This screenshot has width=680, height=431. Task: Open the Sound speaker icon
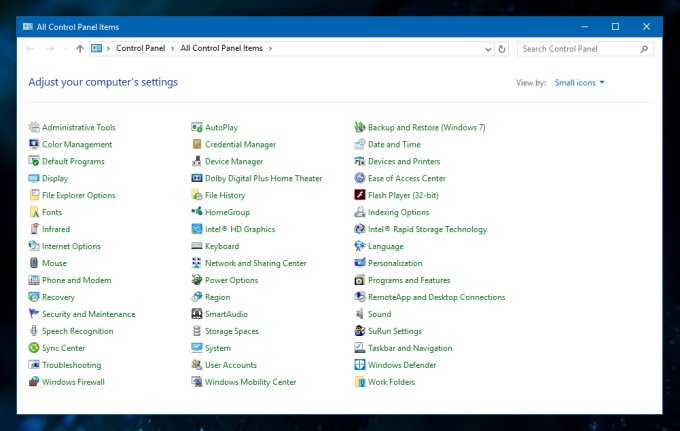point(360,314)
